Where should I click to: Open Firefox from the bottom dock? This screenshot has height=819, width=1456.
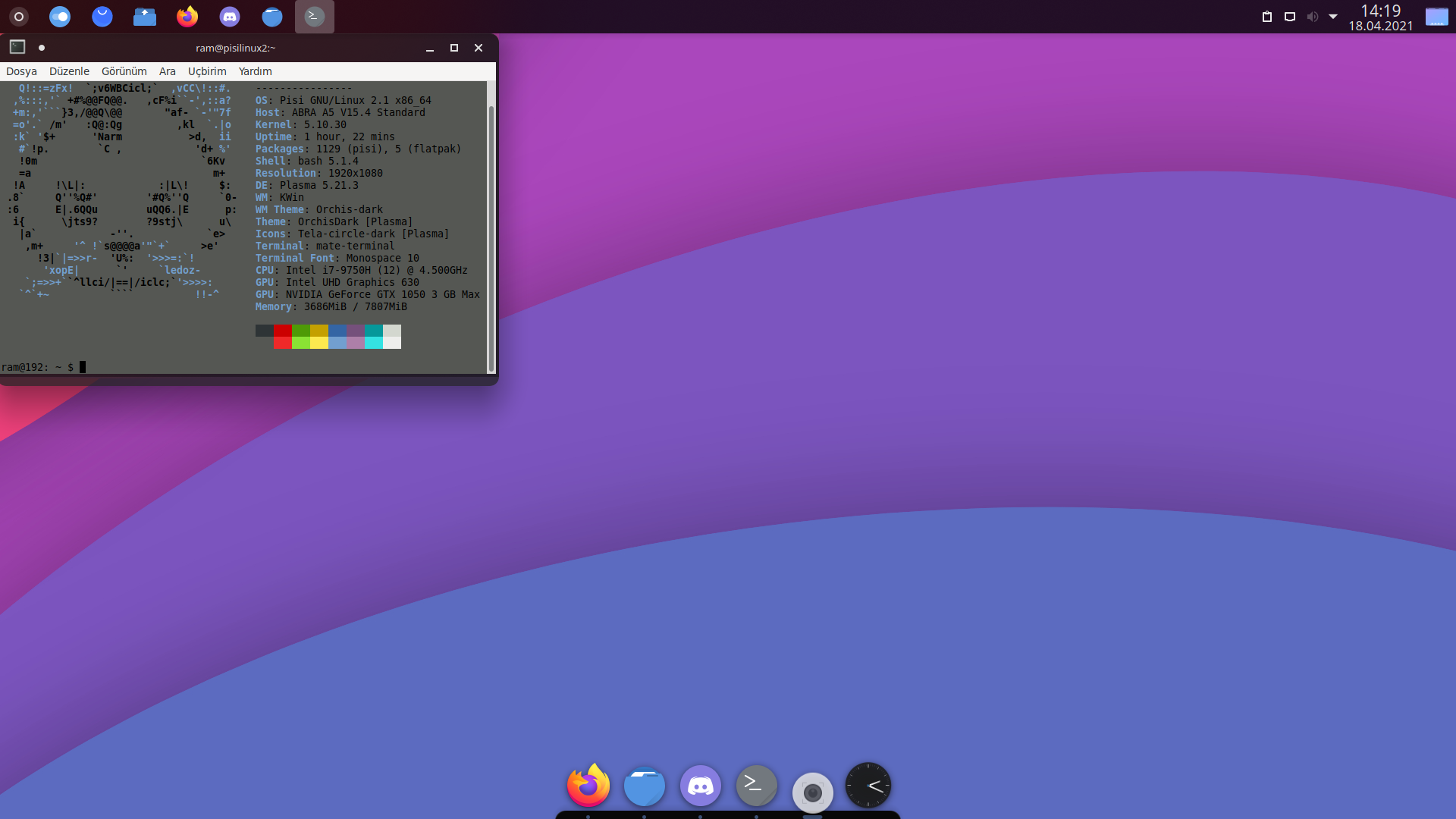pos(588,786)
